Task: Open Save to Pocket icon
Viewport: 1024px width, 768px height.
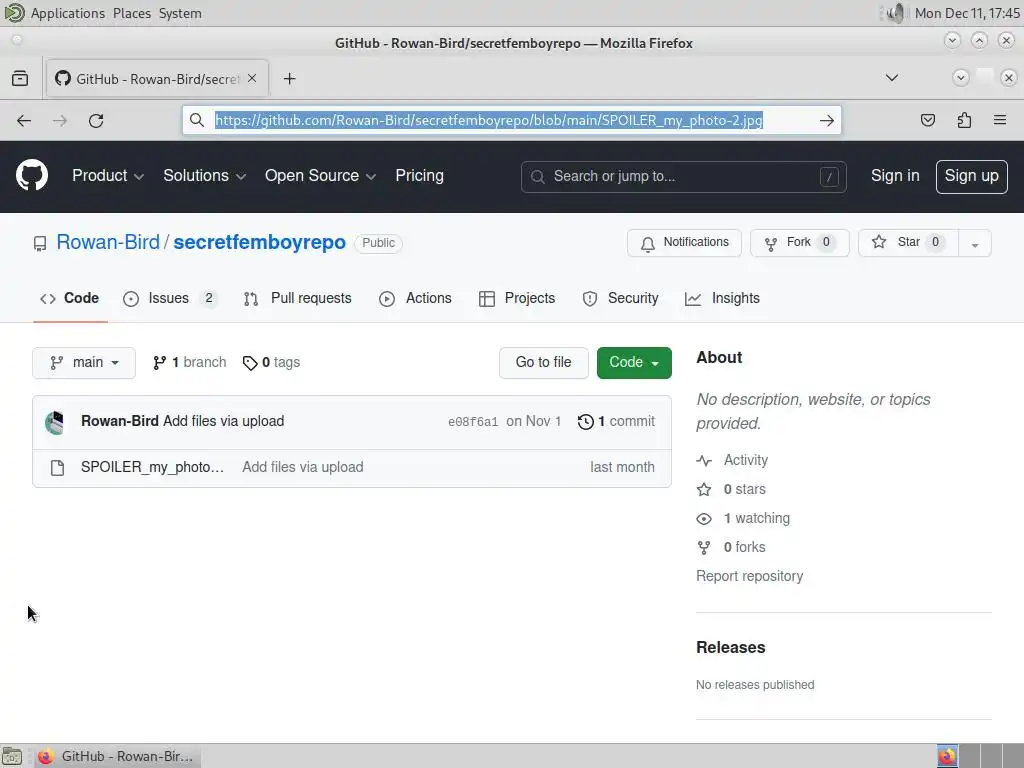Action: [x=927, y=120]
